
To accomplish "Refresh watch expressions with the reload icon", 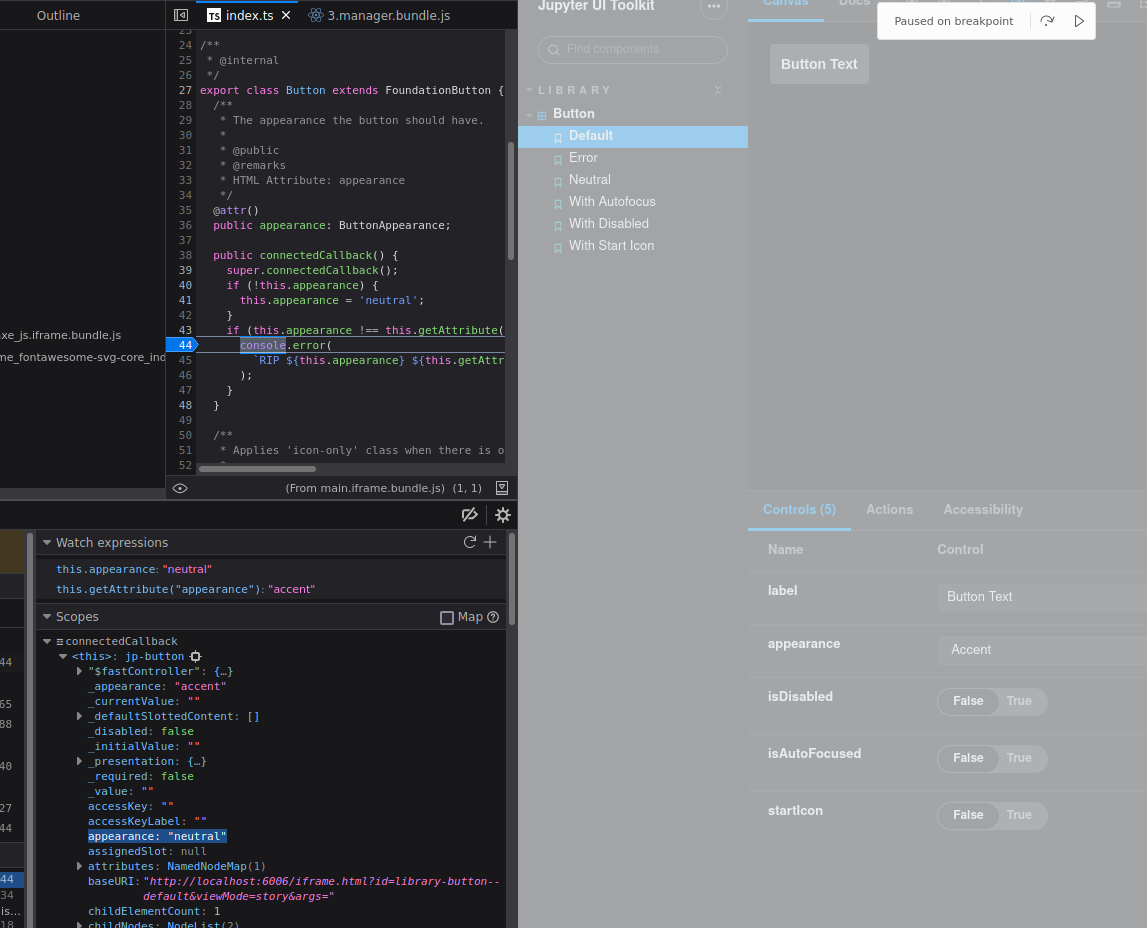I will [x=469, y=541].
